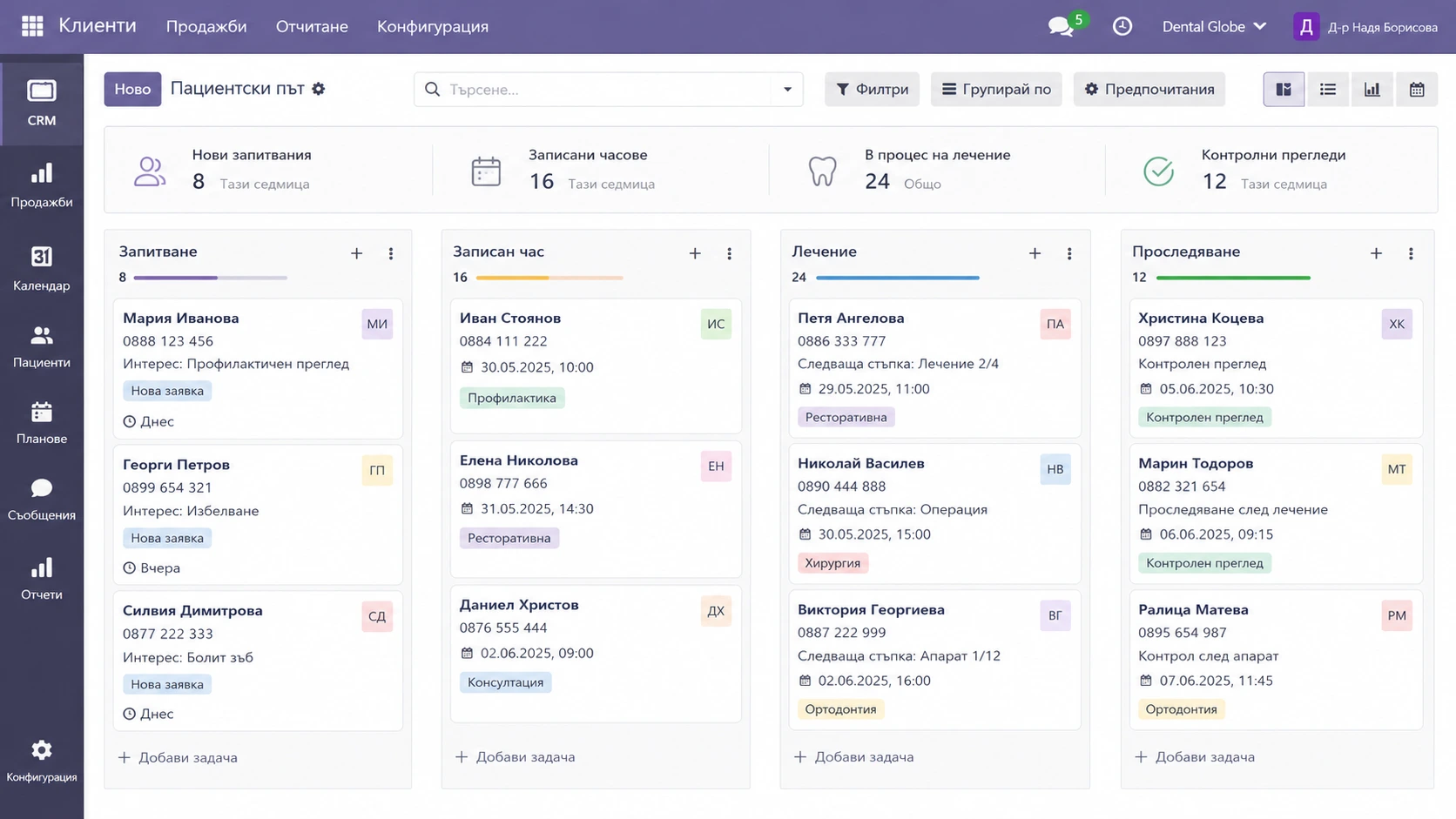This screenshot has width=1456, height=819.
Task: Open the CRM sidebar module
Action: tap(42, 103)
